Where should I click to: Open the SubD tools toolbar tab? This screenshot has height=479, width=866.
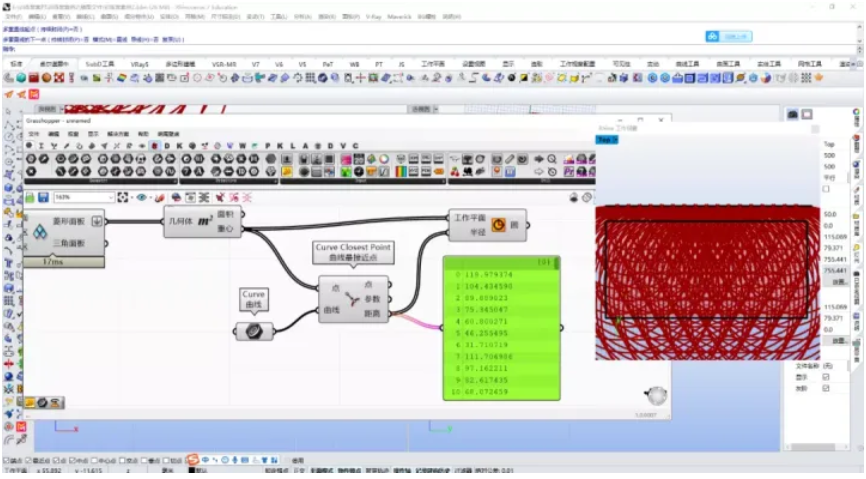click(100, 63)
